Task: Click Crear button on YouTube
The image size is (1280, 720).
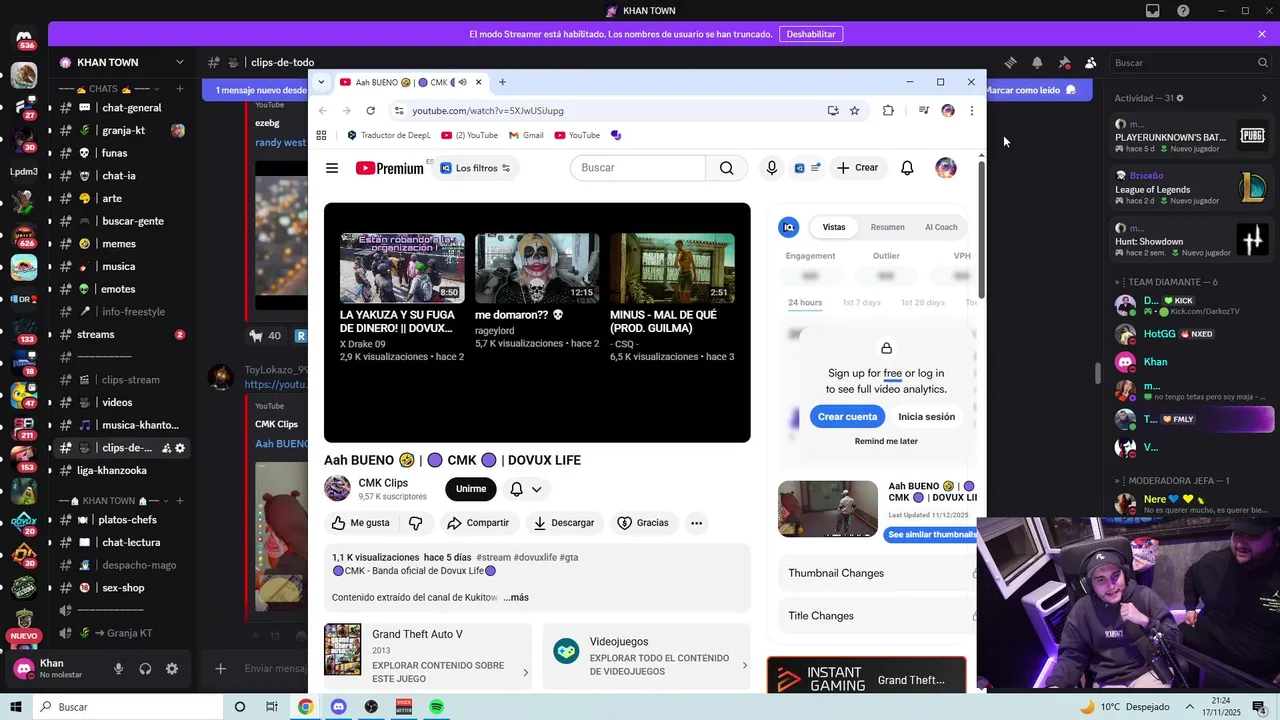Action: 857,168
